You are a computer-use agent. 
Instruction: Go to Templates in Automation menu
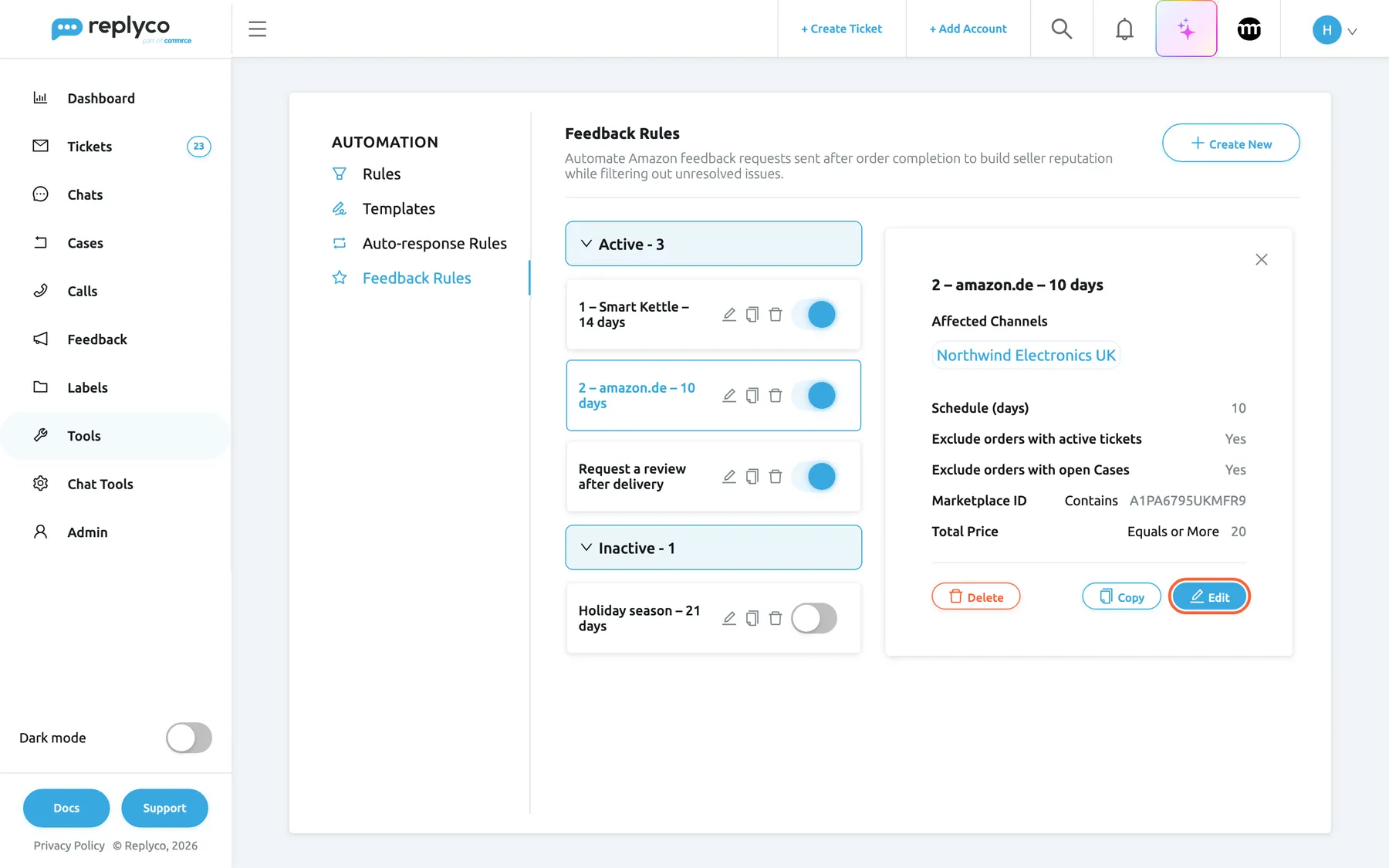tap(398, 208)
